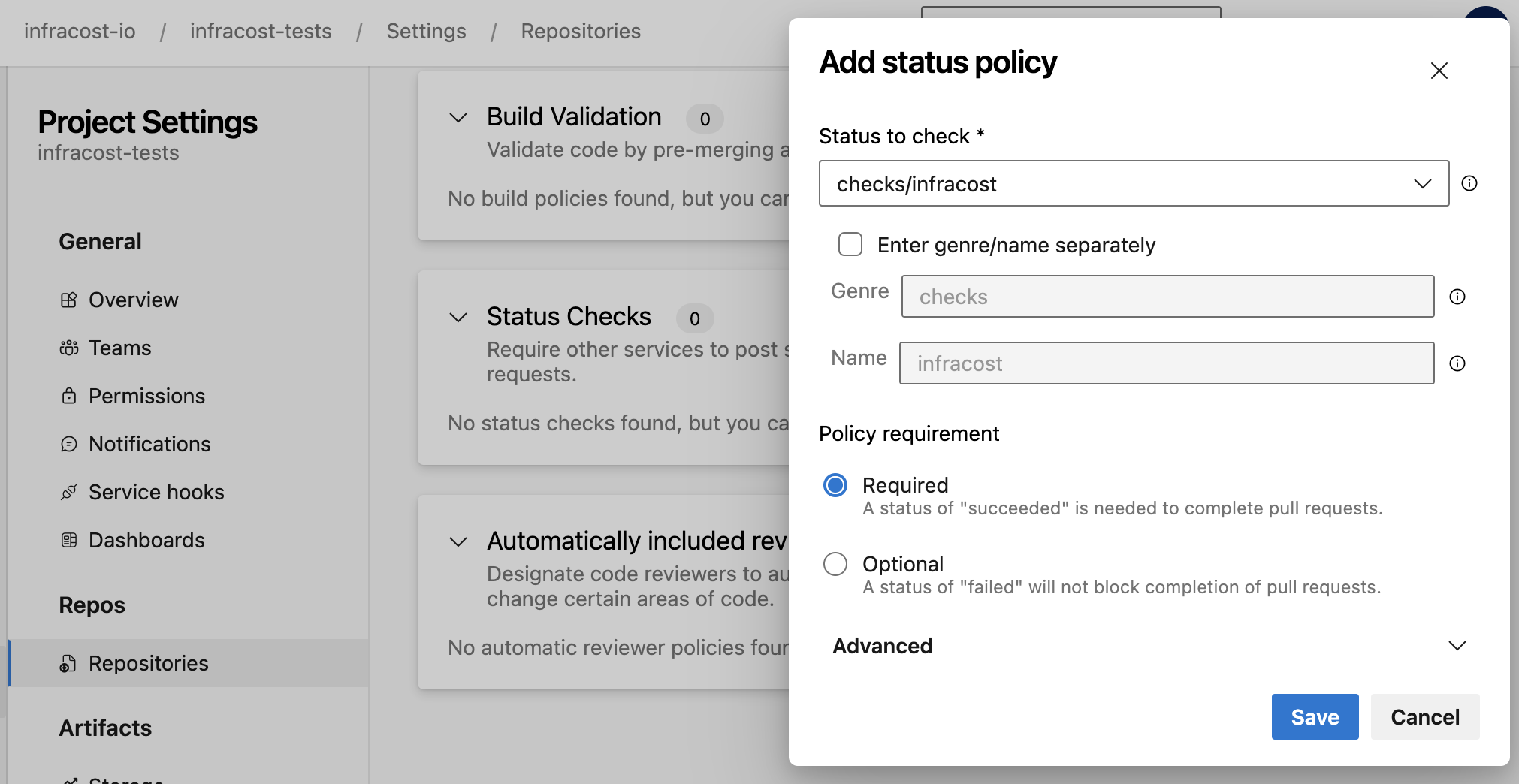Click the info icon next to the Name field
This screenshot has width=1519, height=784.
point(1457,363)
